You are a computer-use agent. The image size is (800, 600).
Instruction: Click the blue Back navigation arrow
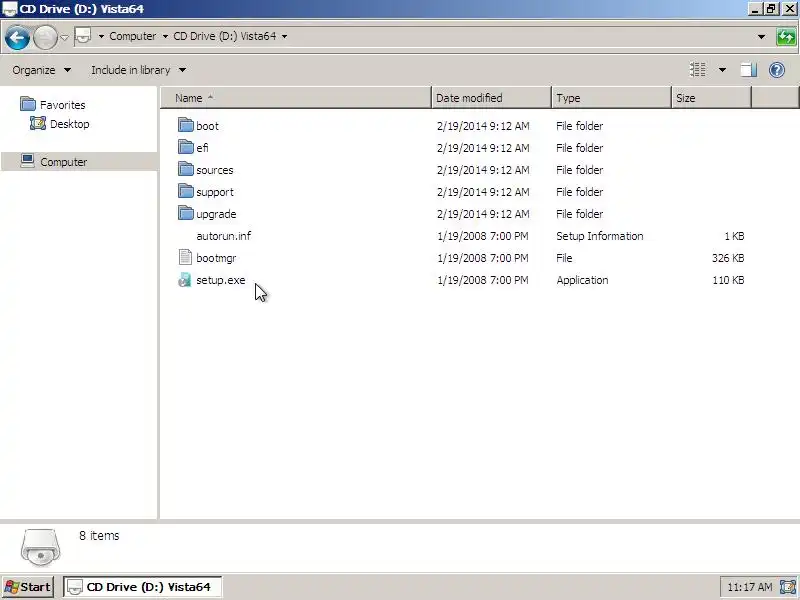pos(17,37)
